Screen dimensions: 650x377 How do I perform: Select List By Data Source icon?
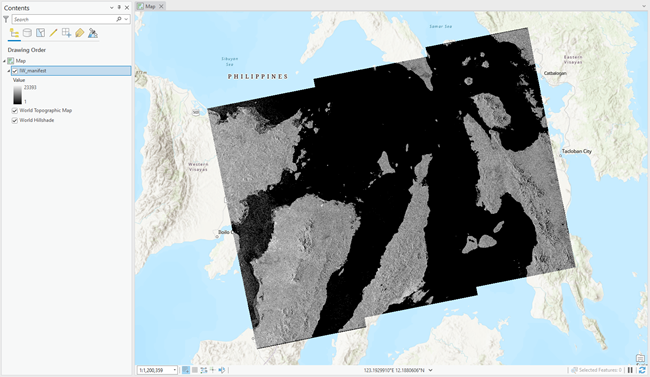(27, 33)
